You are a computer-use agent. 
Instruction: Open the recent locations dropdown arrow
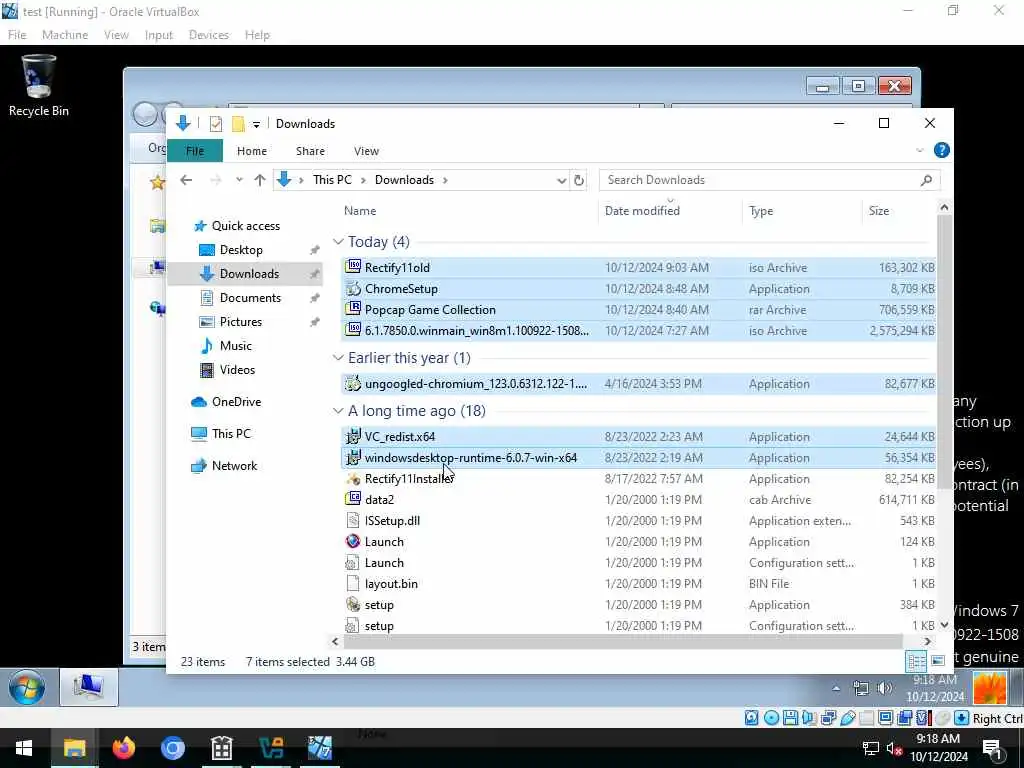(239, 180)
